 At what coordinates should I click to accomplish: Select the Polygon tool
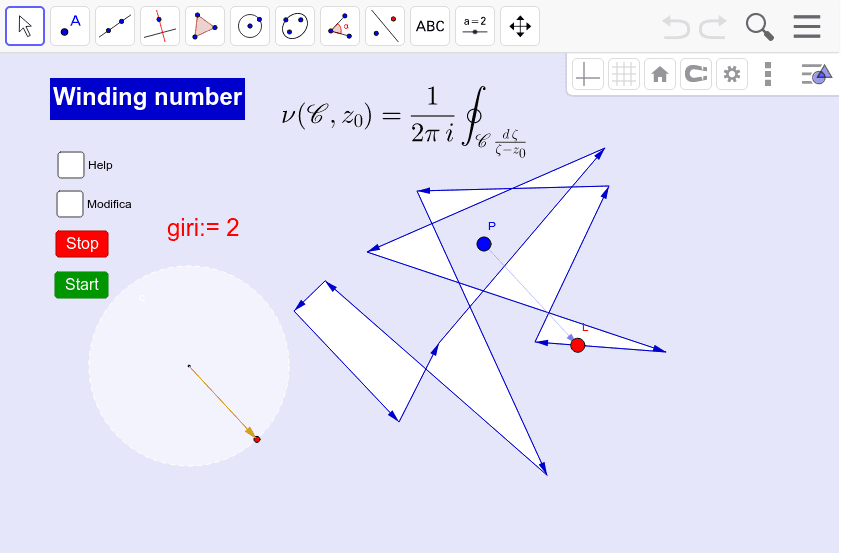point(205,26)
